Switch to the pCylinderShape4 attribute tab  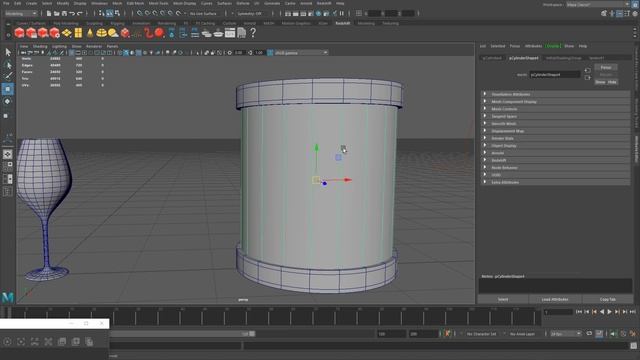coord(524,58)
